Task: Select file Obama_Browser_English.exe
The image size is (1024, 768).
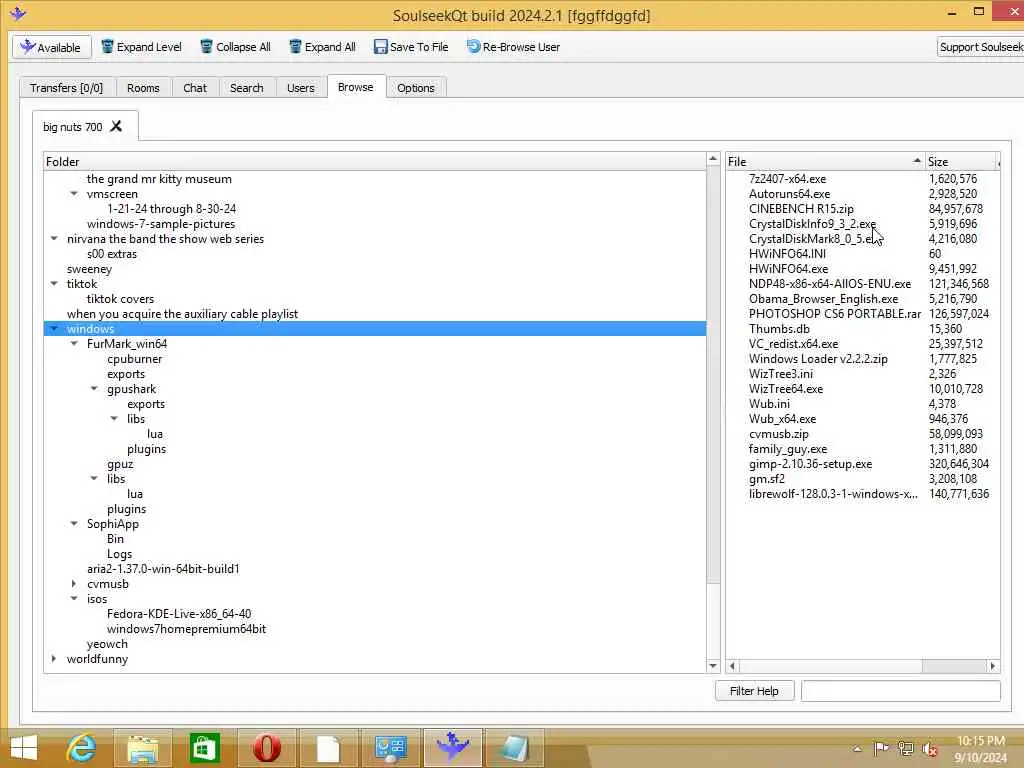Action: 824,299
